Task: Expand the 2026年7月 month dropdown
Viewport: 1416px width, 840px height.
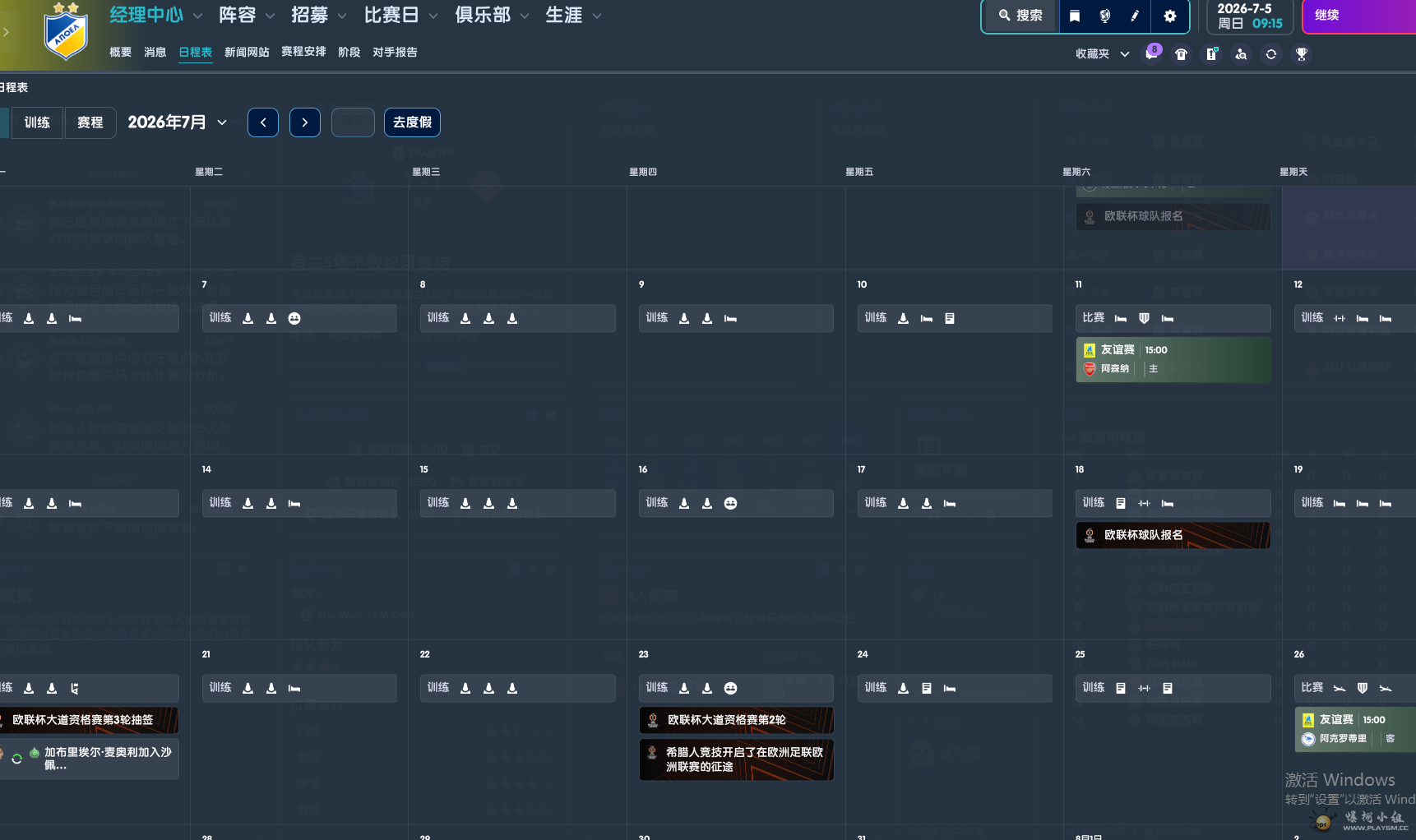Action: 177,122
